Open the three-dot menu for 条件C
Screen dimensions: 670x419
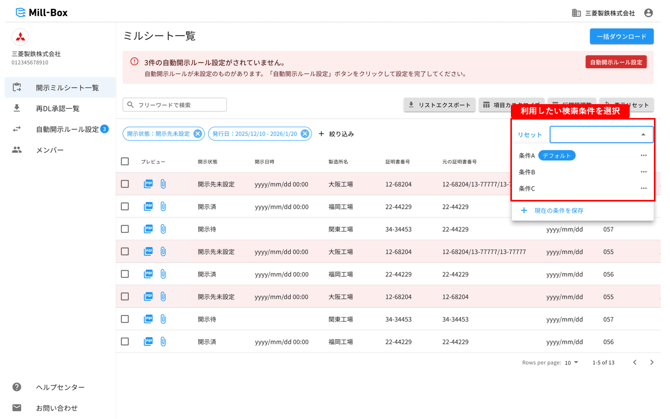(644, 188)
